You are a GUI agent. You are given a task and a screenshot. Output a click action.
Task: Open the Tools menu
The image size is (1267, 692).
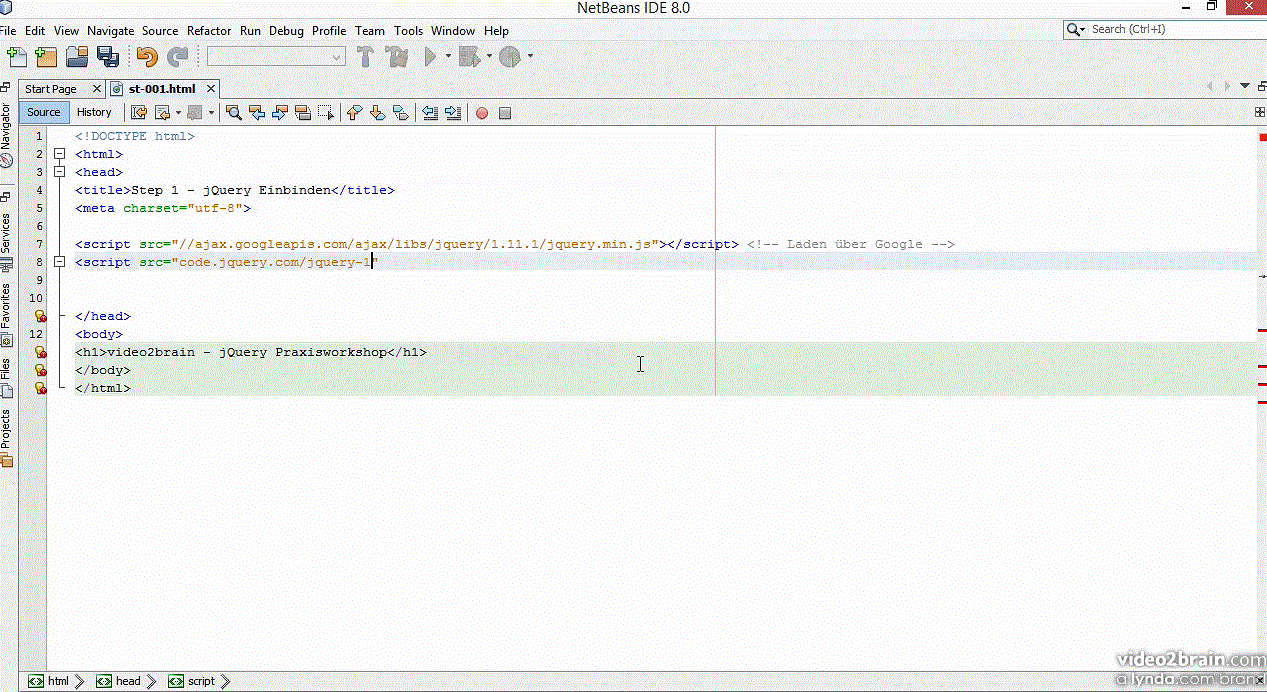pyautogui.click(x=408, y=31)
